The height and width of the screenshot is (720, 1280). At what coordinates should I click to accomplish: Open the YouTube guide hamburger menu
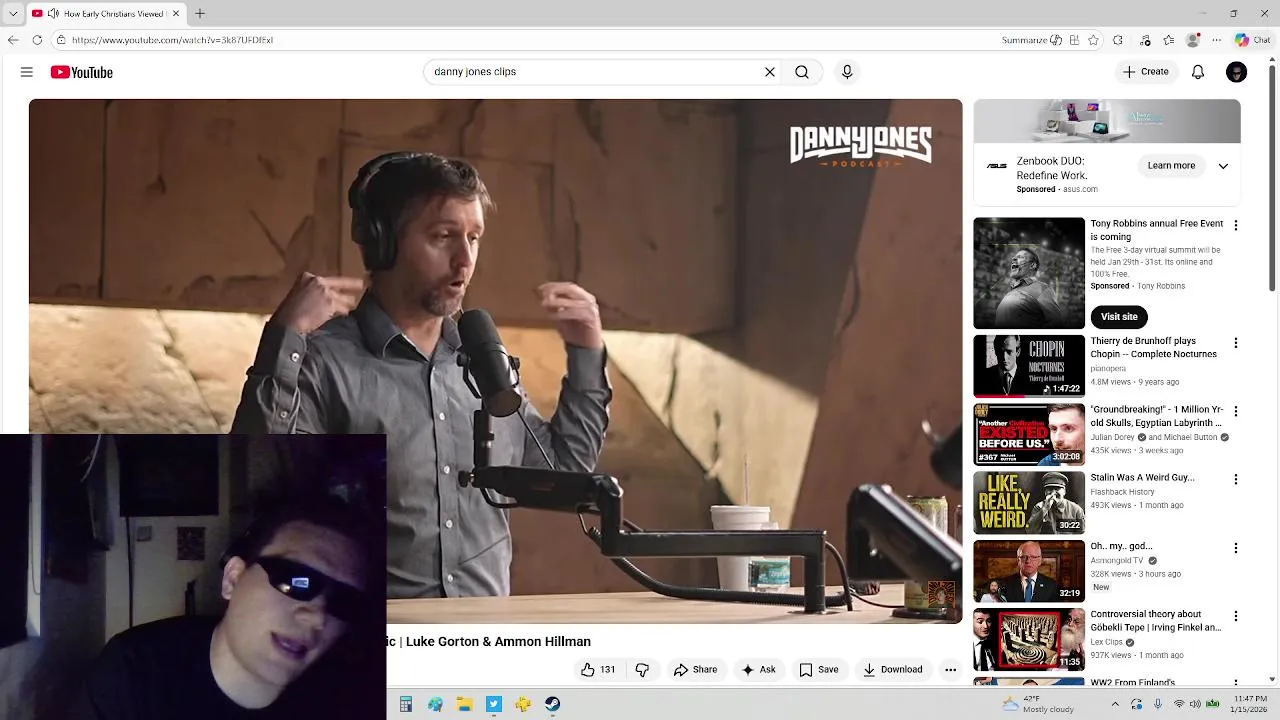tap(27, 72)
